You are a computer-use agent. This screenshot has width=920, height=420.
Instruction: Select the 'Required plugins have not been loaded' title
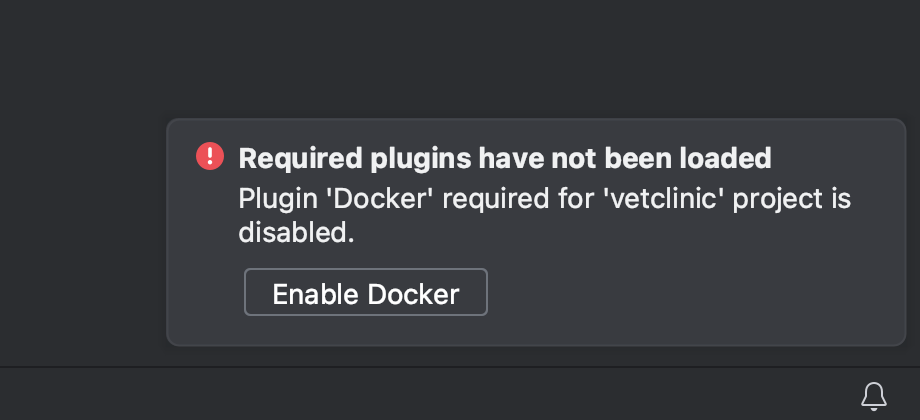pyautogui.click(x=504, y=158)
